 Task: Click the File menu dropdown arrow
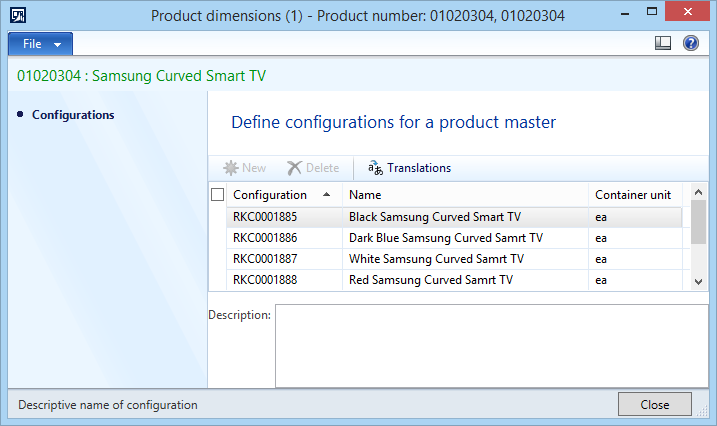(58, 45)
